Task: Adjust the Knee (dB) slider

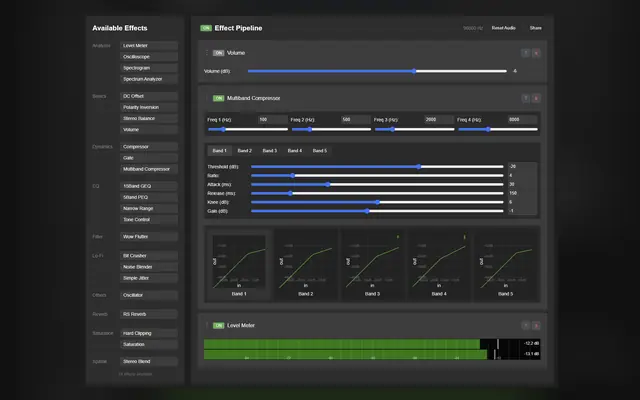Action: point(377,202)
